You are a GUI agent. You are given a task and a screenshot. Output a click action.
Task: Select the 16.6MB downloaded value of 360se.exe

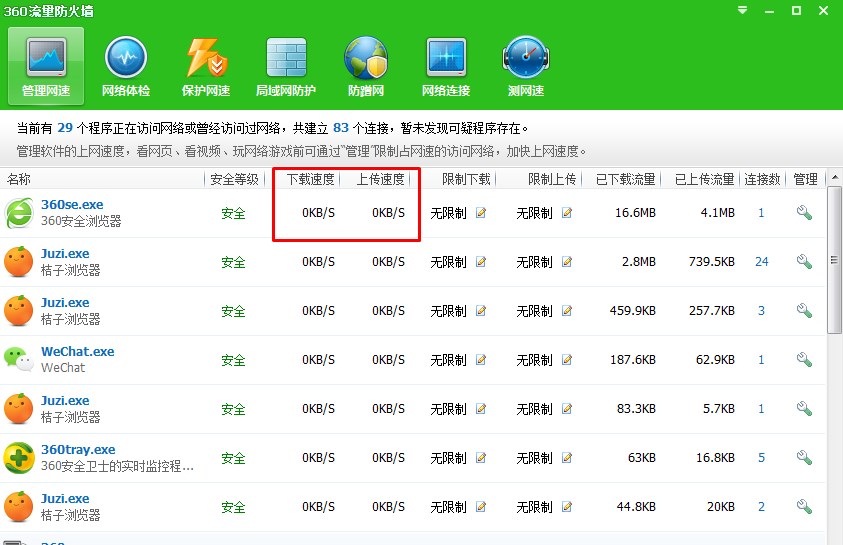635,213
